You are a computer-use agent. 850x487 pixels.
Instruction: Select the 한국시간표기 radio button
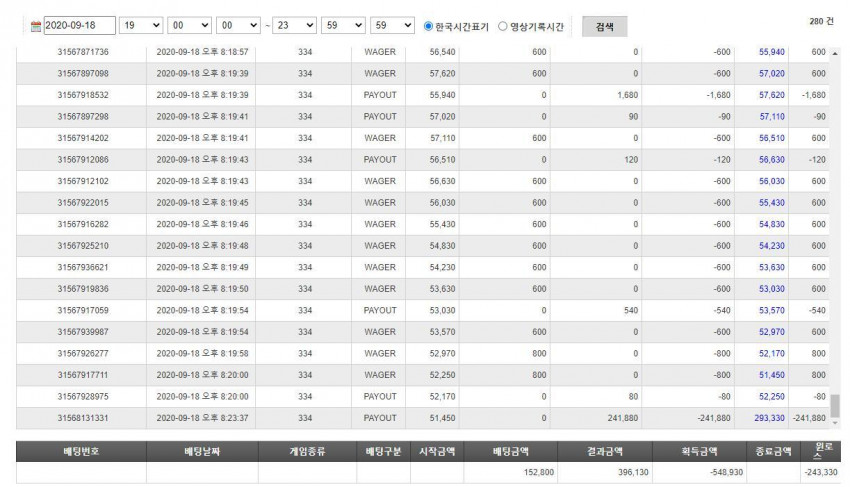pos(428,26)
